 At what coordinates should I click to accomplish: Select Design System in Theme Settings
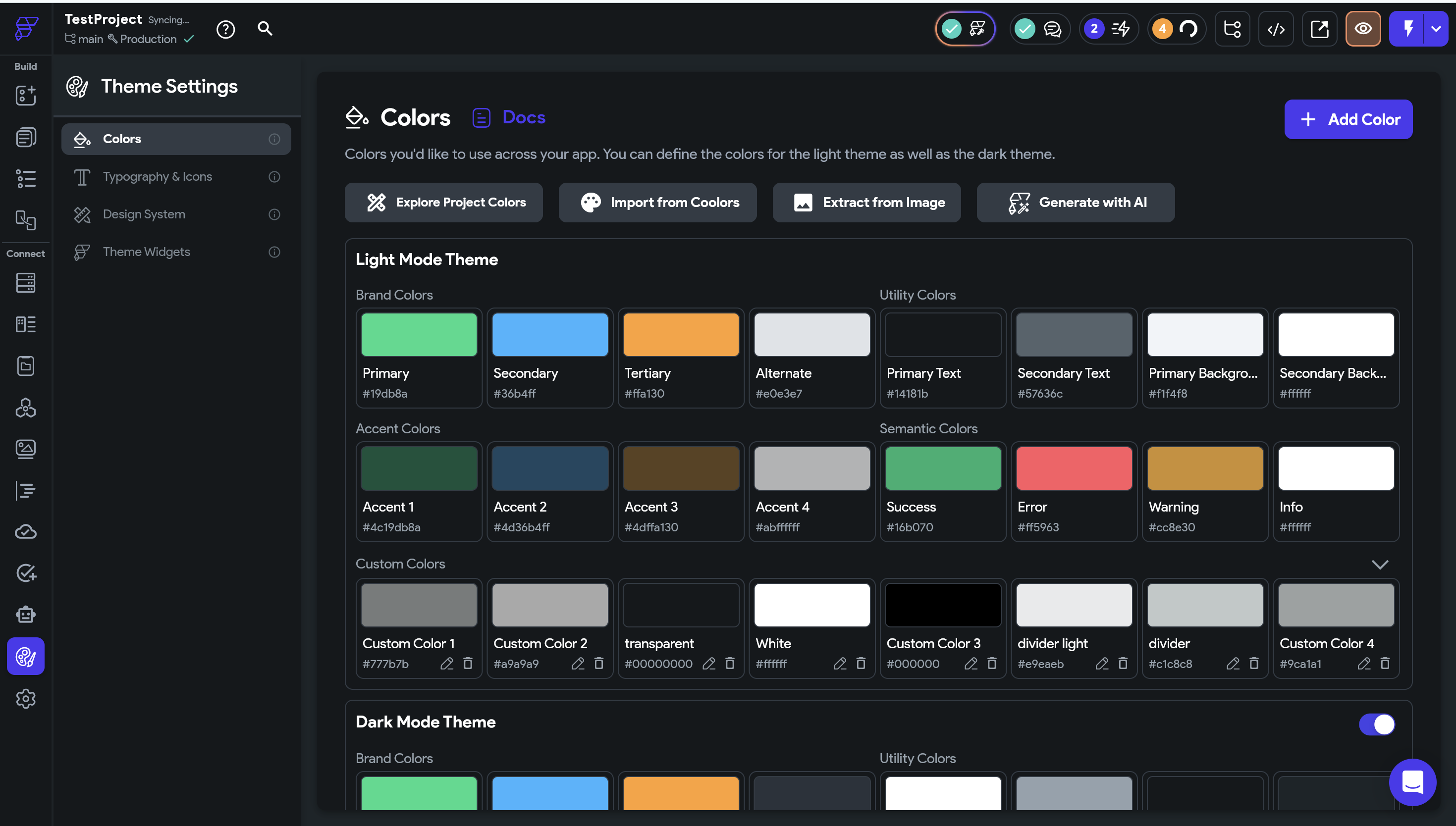144,214
